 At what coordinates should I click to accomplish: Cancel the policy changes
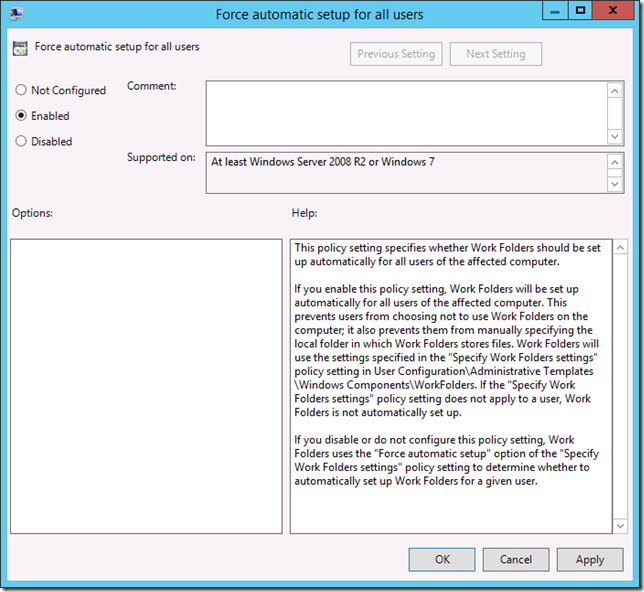516,560
